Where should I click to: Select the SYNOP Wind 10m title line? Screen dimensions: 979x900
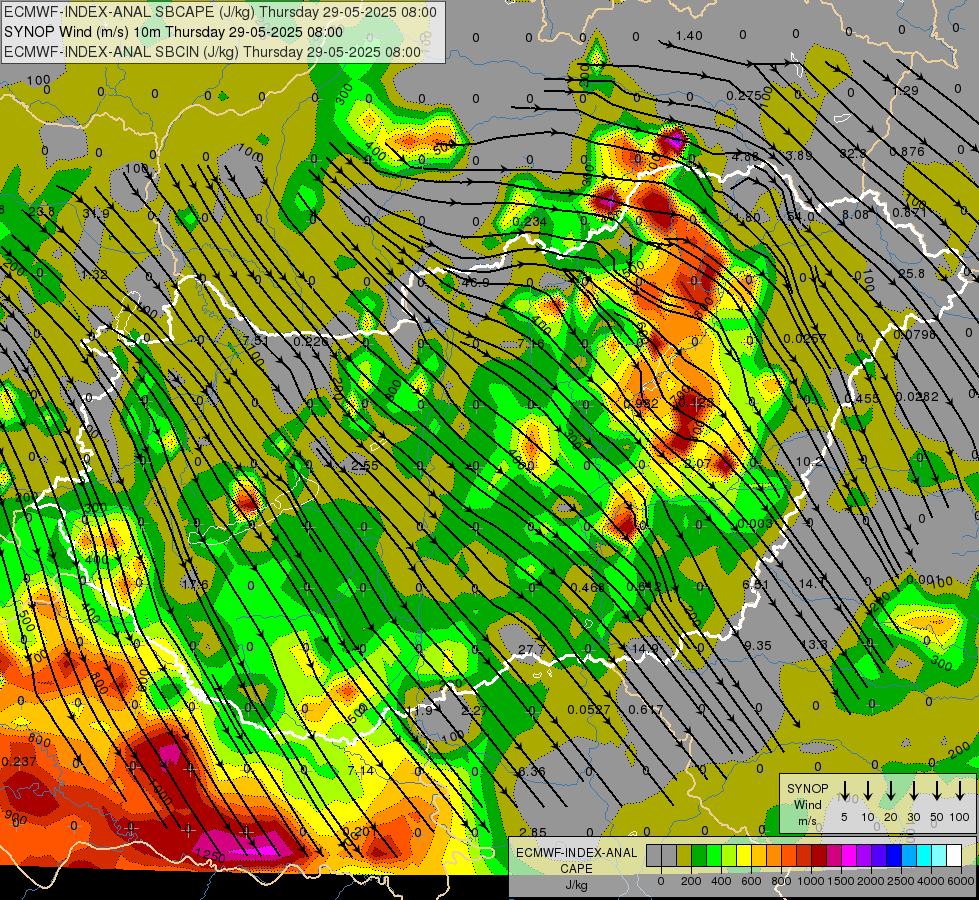pyautogui.click(x=174, y=32)
